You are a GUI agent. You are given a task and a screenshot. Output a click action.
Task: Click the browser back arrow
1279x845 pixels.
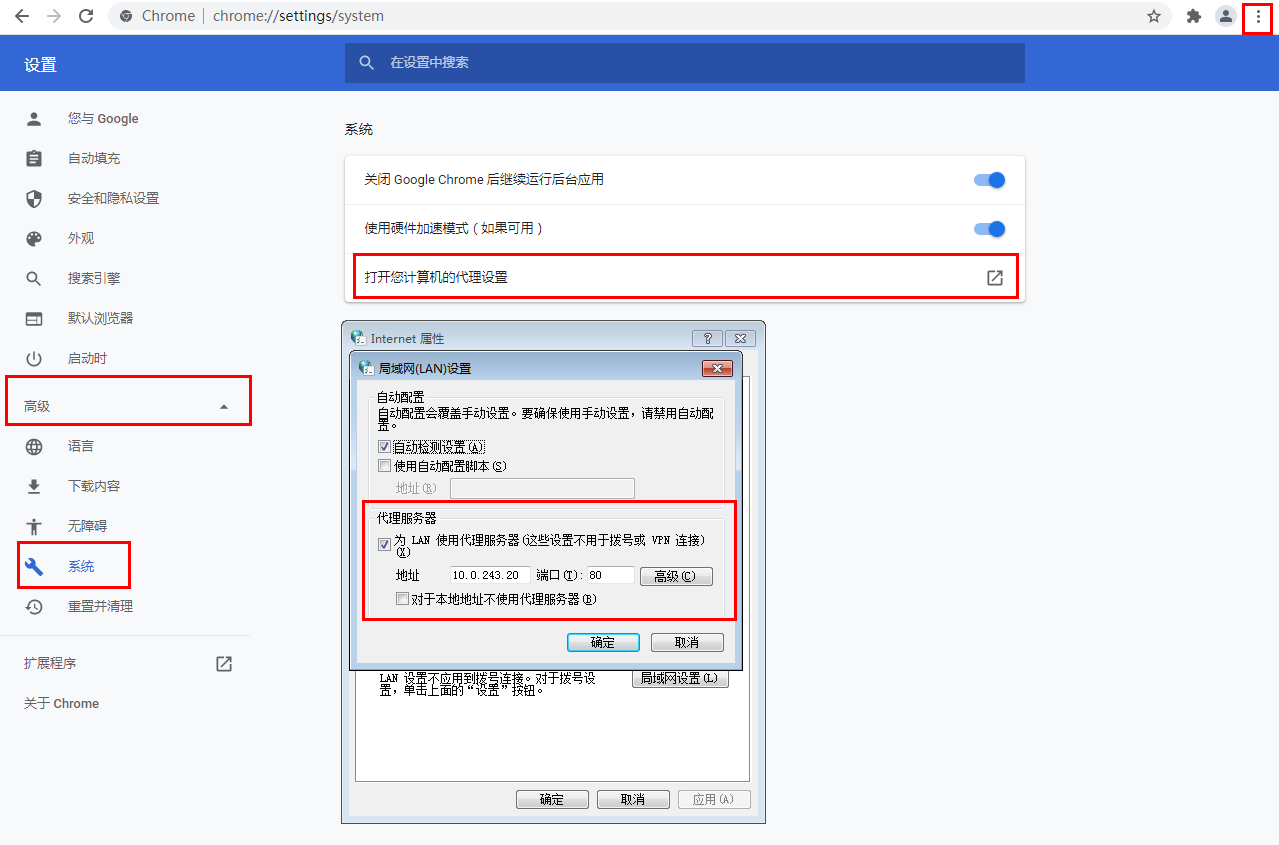pyautogui.click(x=21, y=16)
